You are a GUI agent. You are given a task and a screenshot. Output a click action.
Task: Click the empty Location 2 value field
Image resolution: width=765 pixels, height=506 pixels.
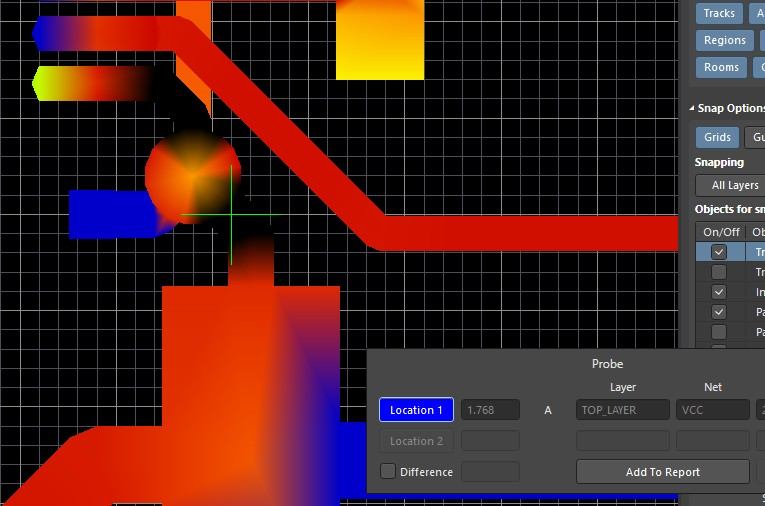point(490,441)
